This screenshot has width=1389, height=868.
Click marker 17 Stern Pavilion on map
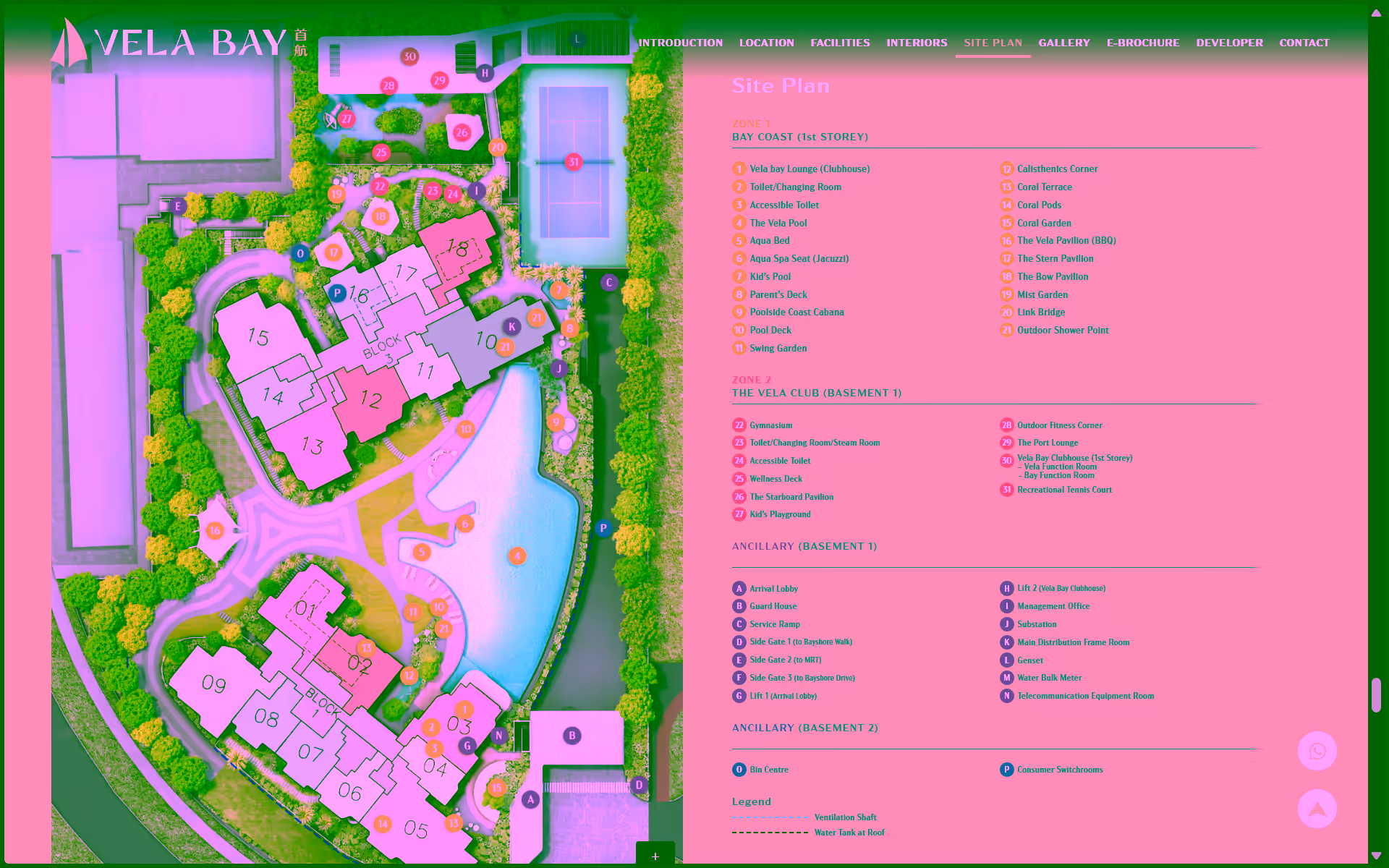click(x=333, y=252)
